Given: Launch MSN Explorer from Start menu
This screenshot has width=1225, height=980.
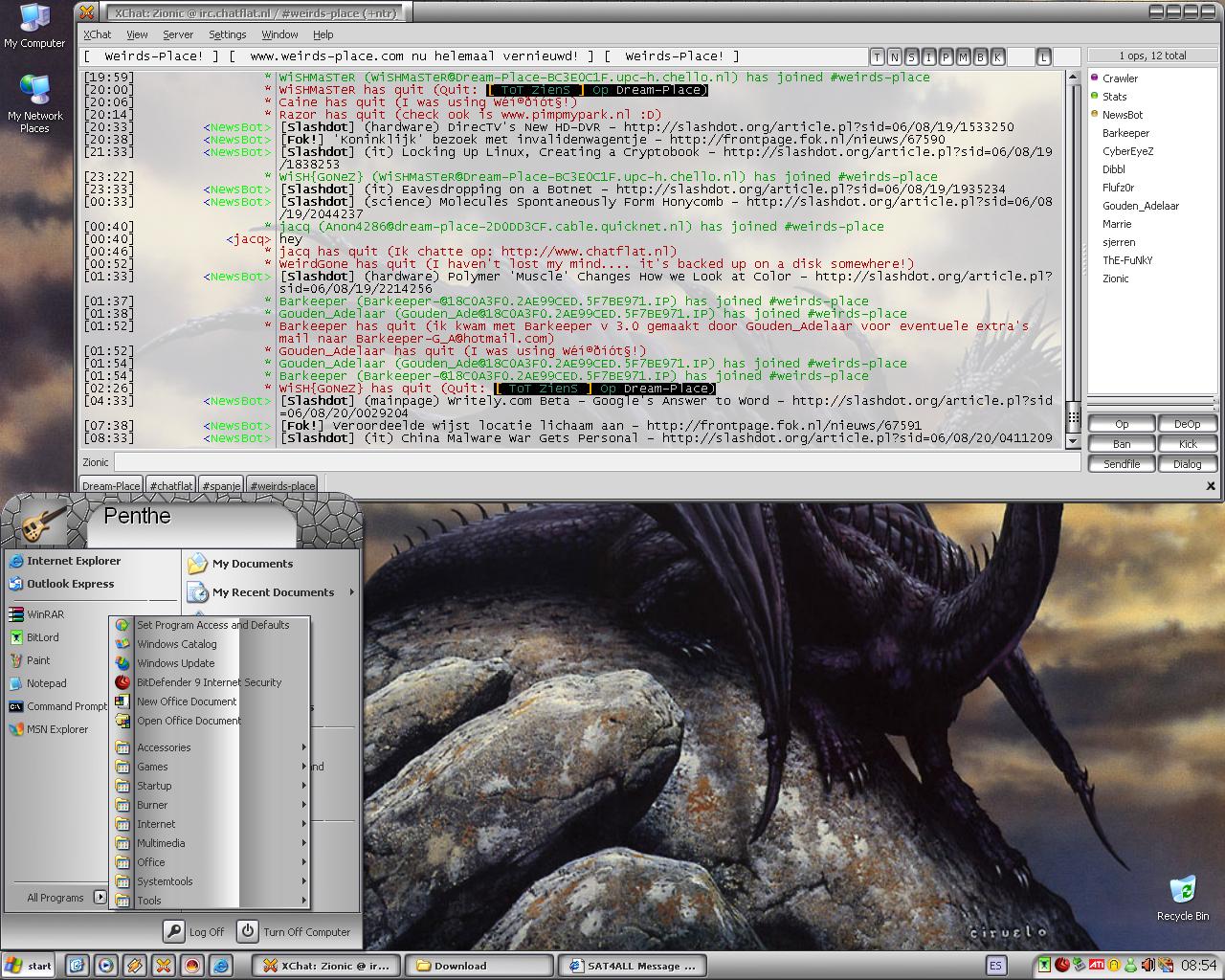Looking at the screenshot, I should (x=49, y=729).
